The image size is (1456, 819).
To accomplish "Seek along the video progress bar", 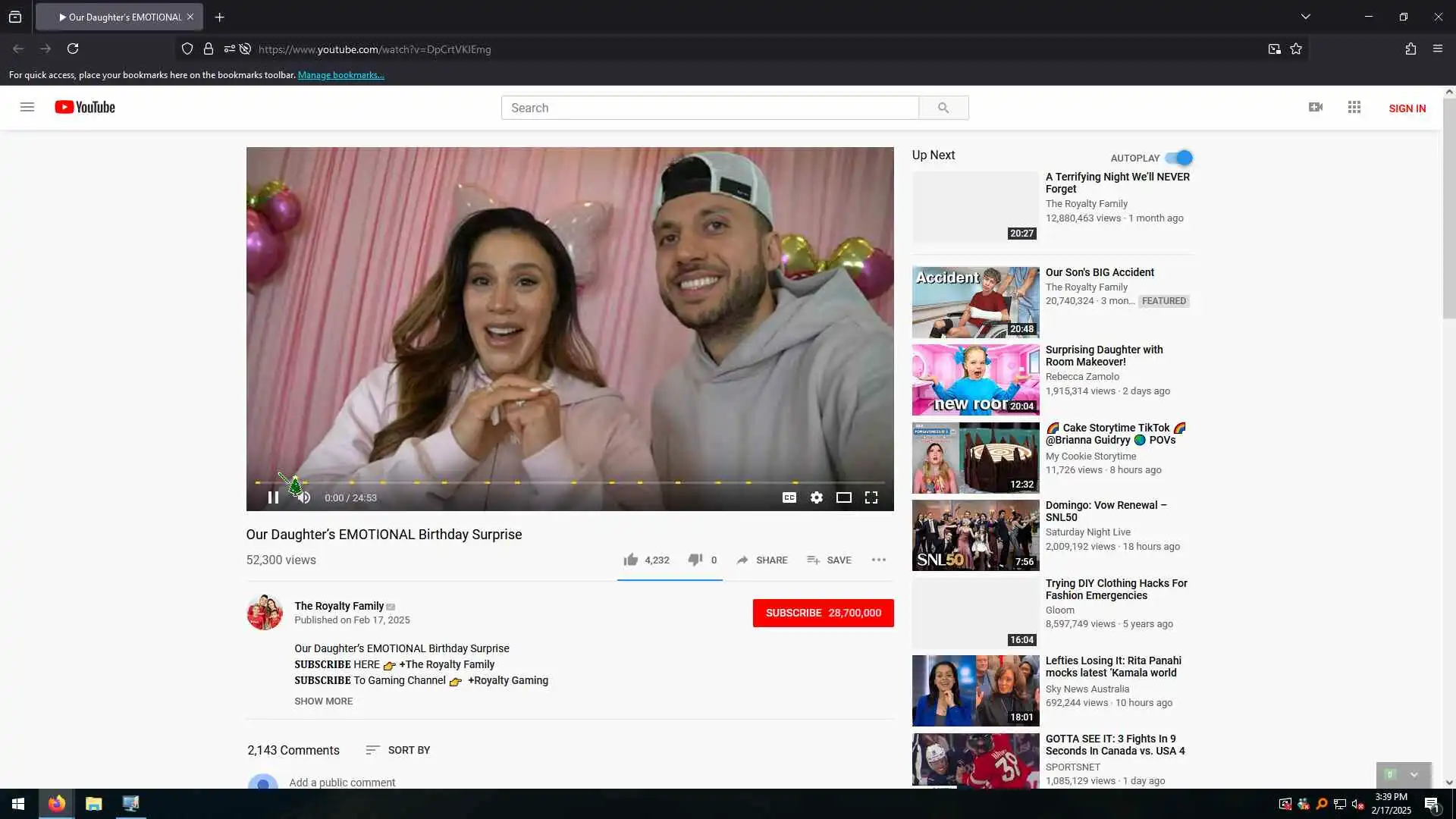I will pos(569,482).
